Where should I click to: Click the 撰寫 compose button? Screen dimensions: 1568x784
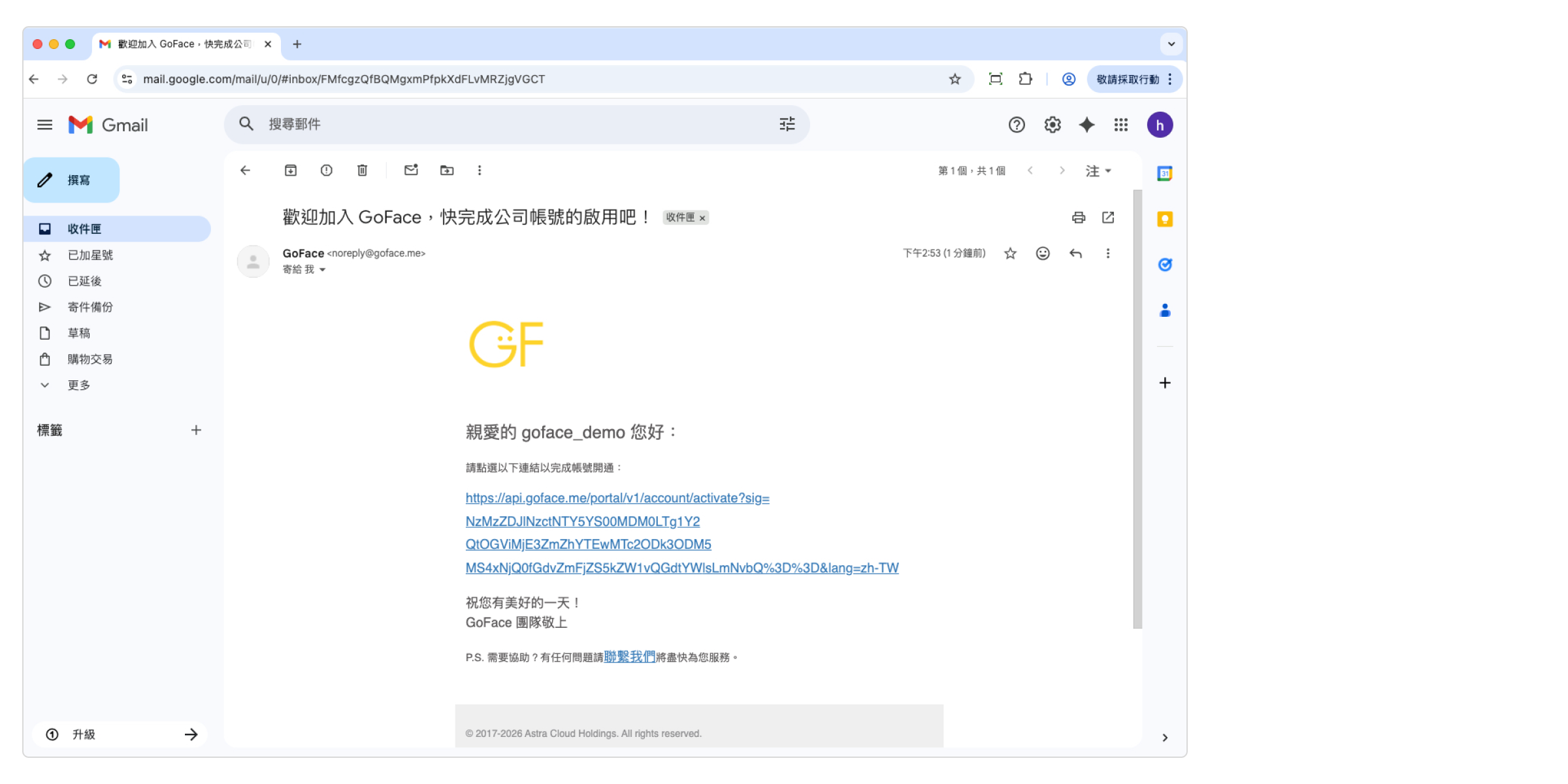pyautogui.click(x=72, y=180)
